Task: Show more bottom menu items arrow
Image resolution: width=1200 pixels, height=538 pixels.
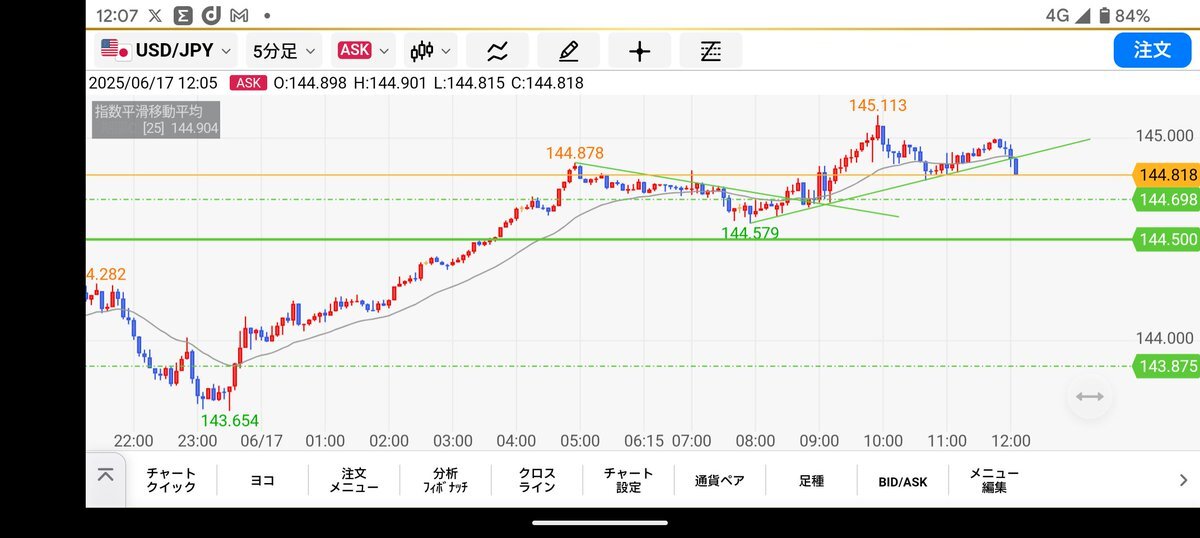Action: [1183, 481]
